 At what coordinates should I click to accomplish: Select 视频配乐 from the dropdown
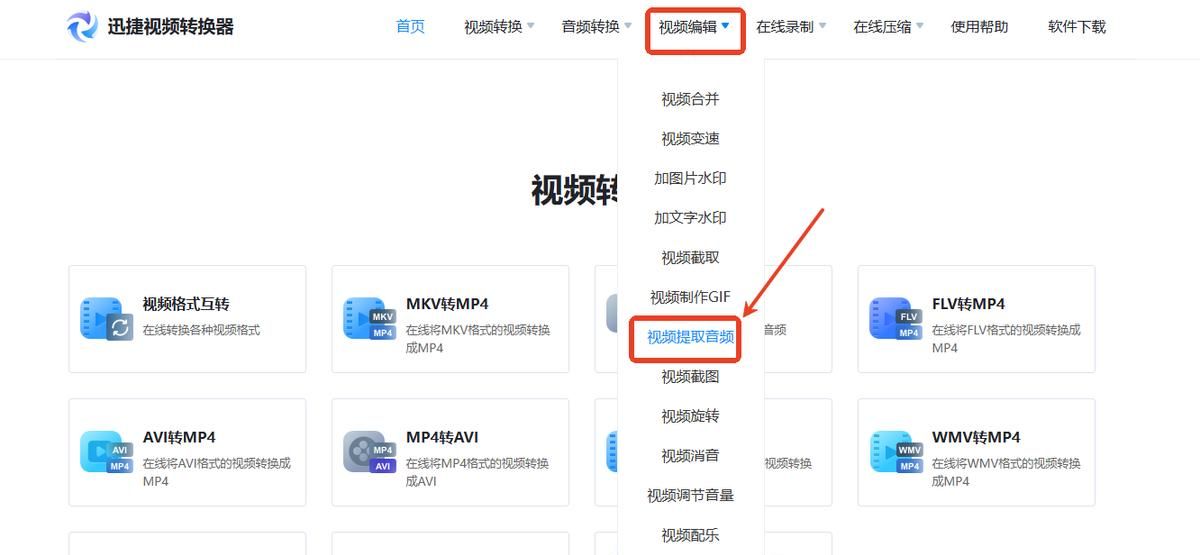[x=690, y=535]
